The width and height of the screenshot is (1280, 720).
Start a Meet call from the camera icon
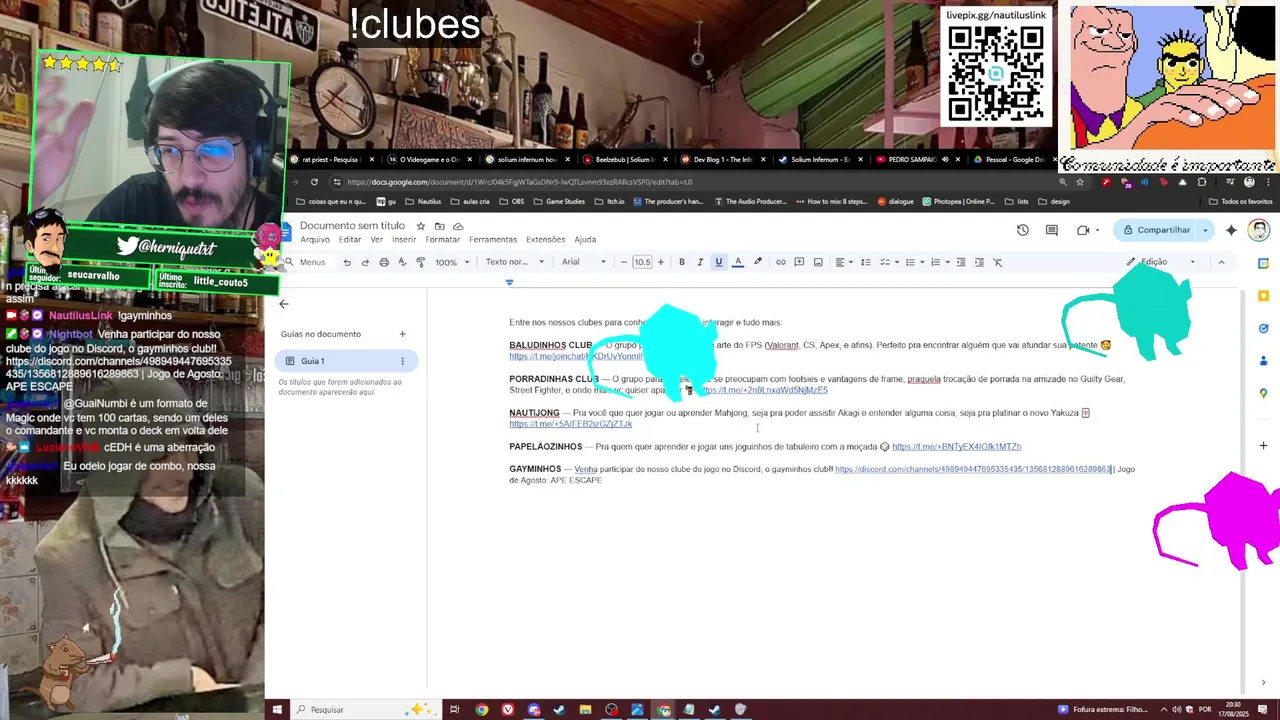pos(1083,230)
